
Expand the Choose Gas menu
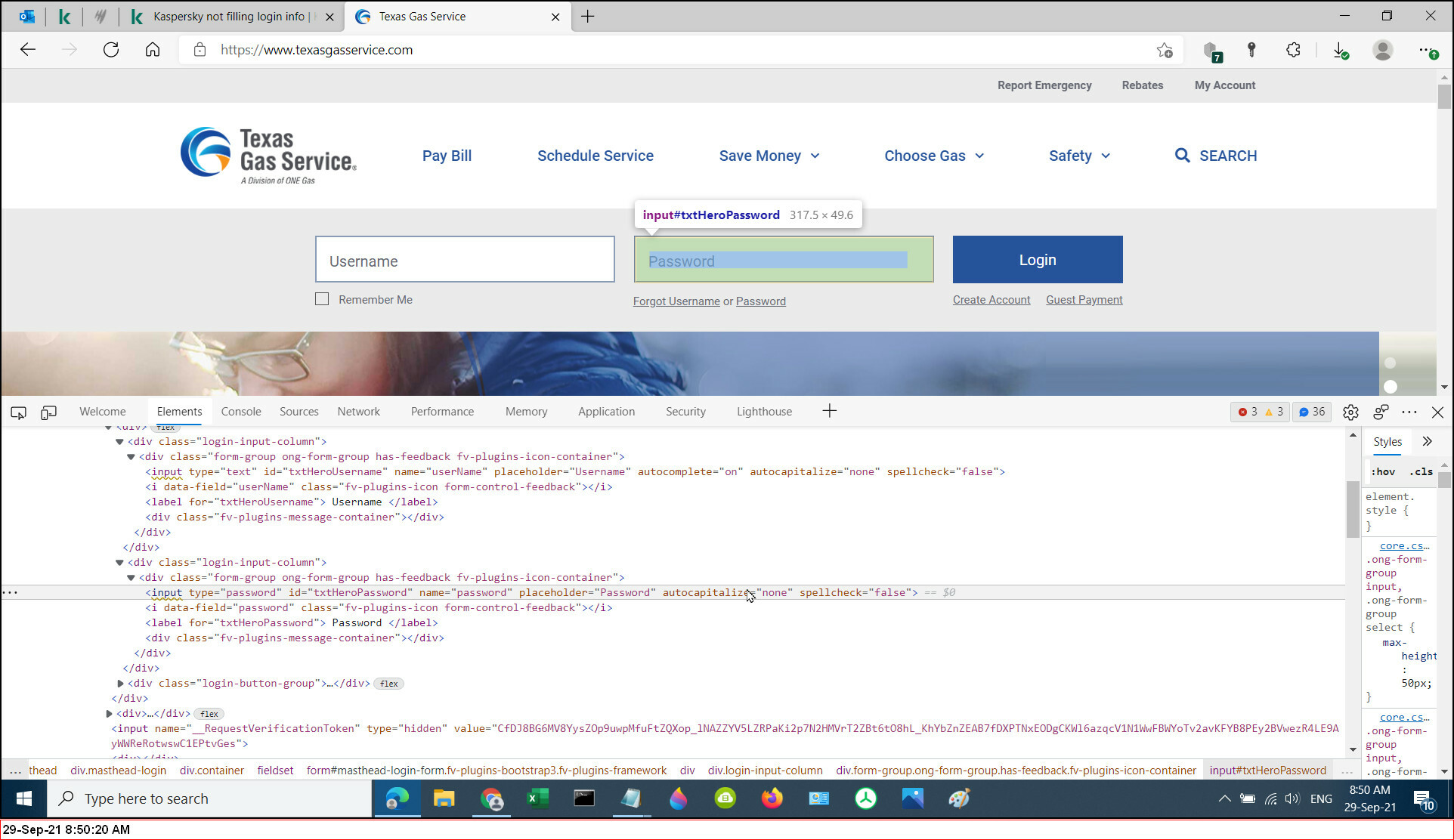click(934, 156)
